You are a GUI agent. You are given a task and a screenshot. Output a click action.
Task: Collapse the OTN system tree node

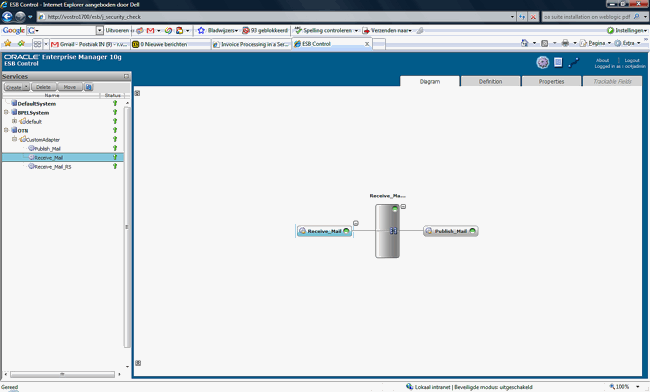click(x=6, y=130)
